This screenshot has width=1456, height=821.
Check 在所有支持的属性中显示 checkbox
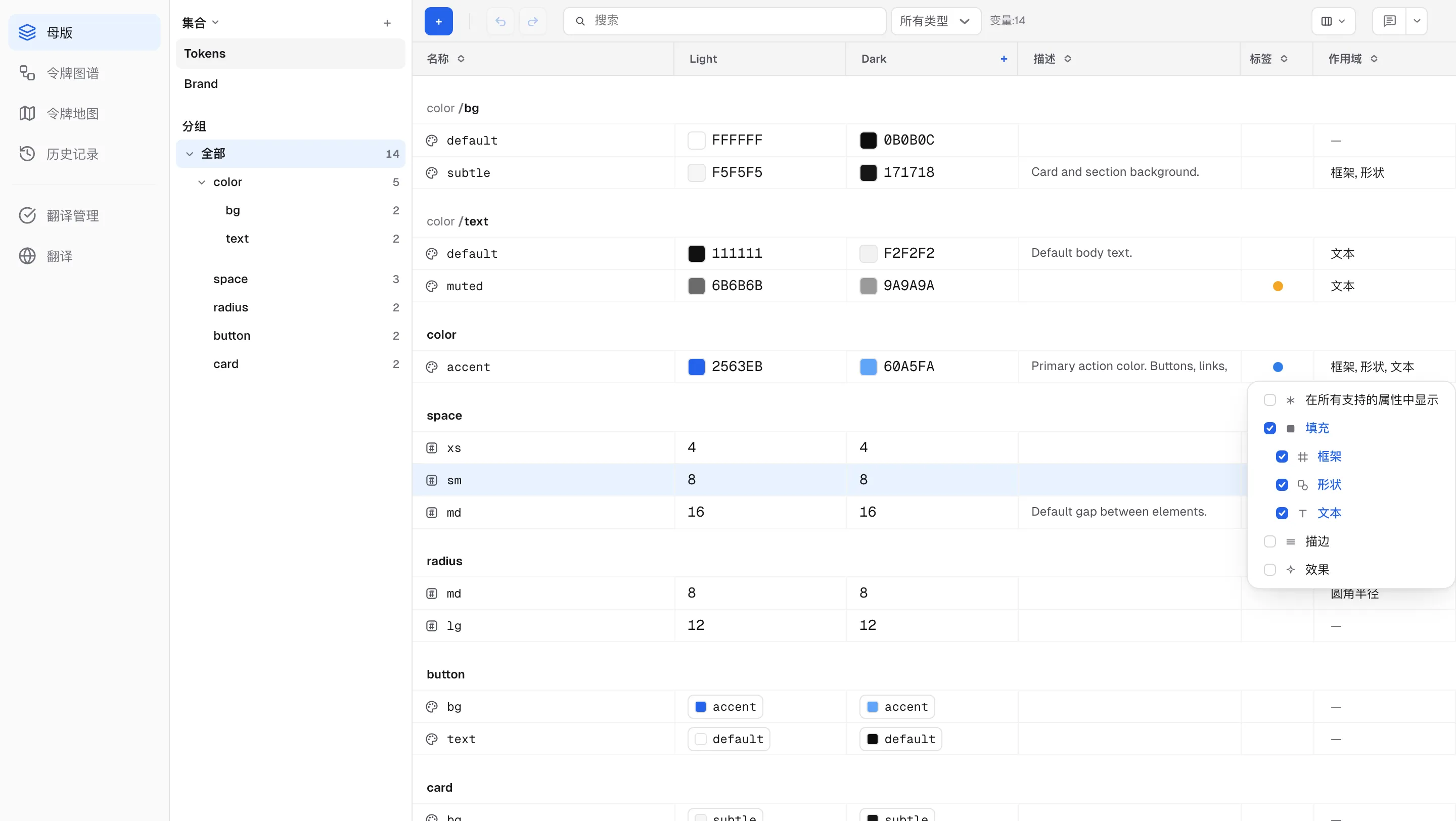(x=1270, y=400)
